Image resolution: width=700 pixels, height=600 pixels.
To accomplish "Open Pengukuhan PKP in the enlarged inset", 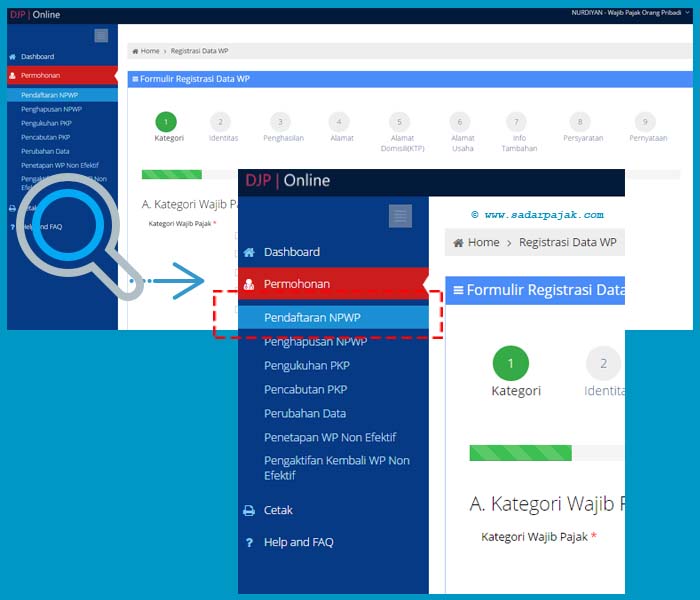I will (307, 366).
